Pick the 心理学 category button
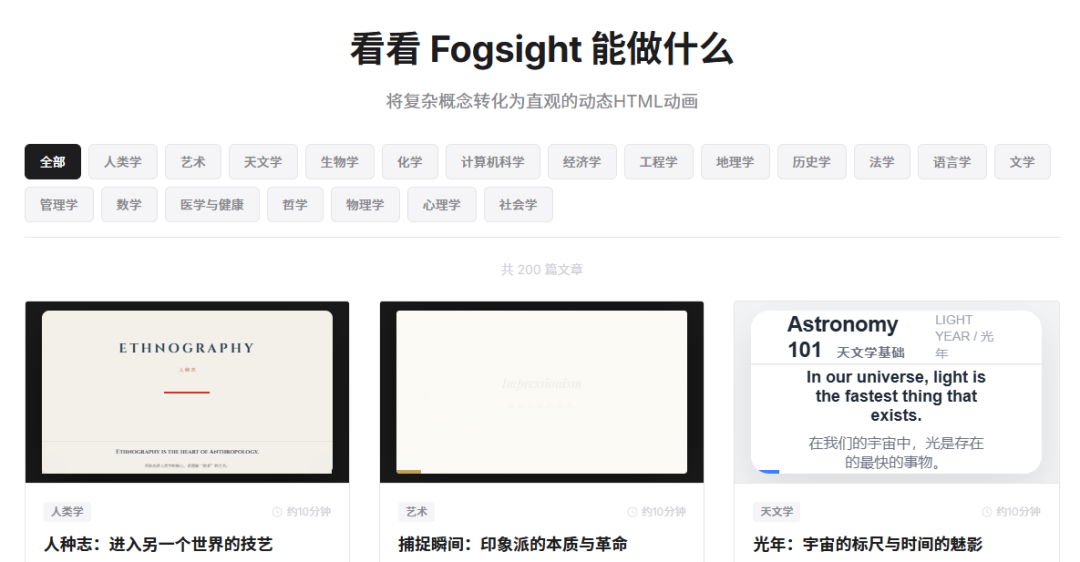 (442, 205)
